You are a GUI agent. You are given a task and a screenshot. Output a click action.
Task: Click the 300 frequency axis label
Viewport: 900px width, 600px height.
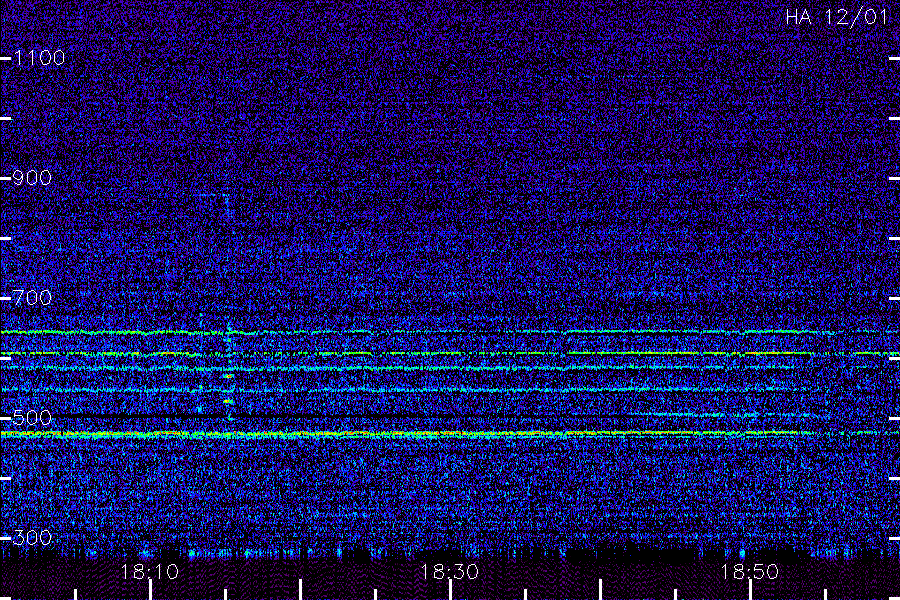tap(32, 538)
